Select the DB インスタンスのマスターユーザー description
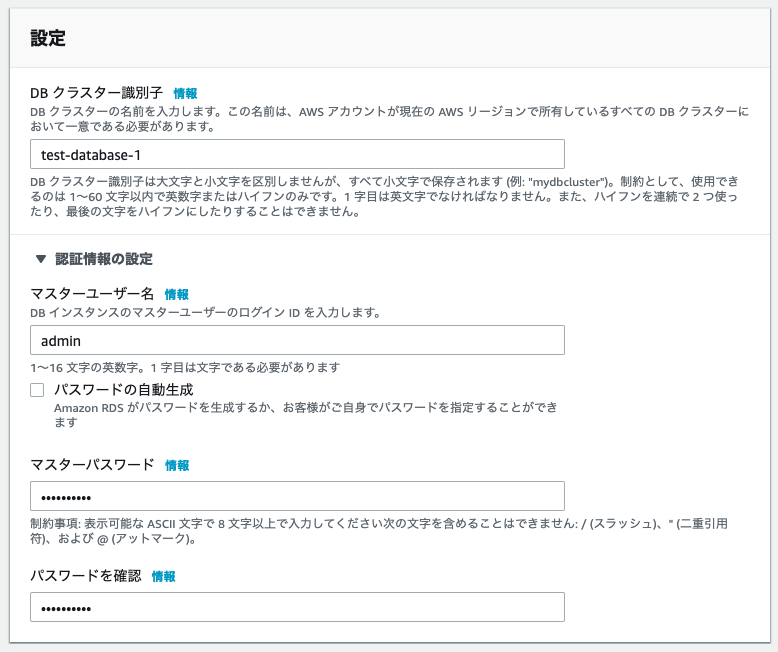 click(x=205, y=313)
